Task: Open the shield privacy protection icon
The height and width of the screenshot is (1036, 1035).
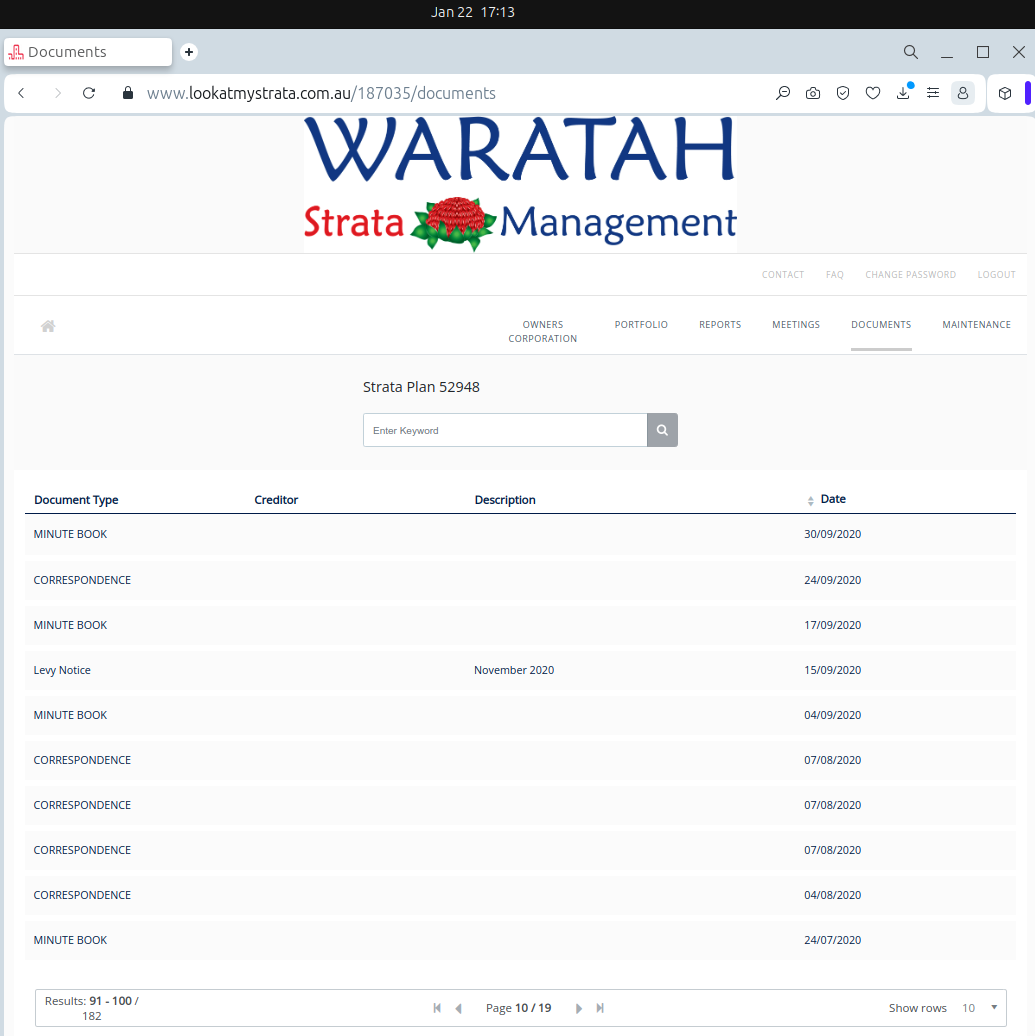Action: pyautogui.click(x=843, y=93)
